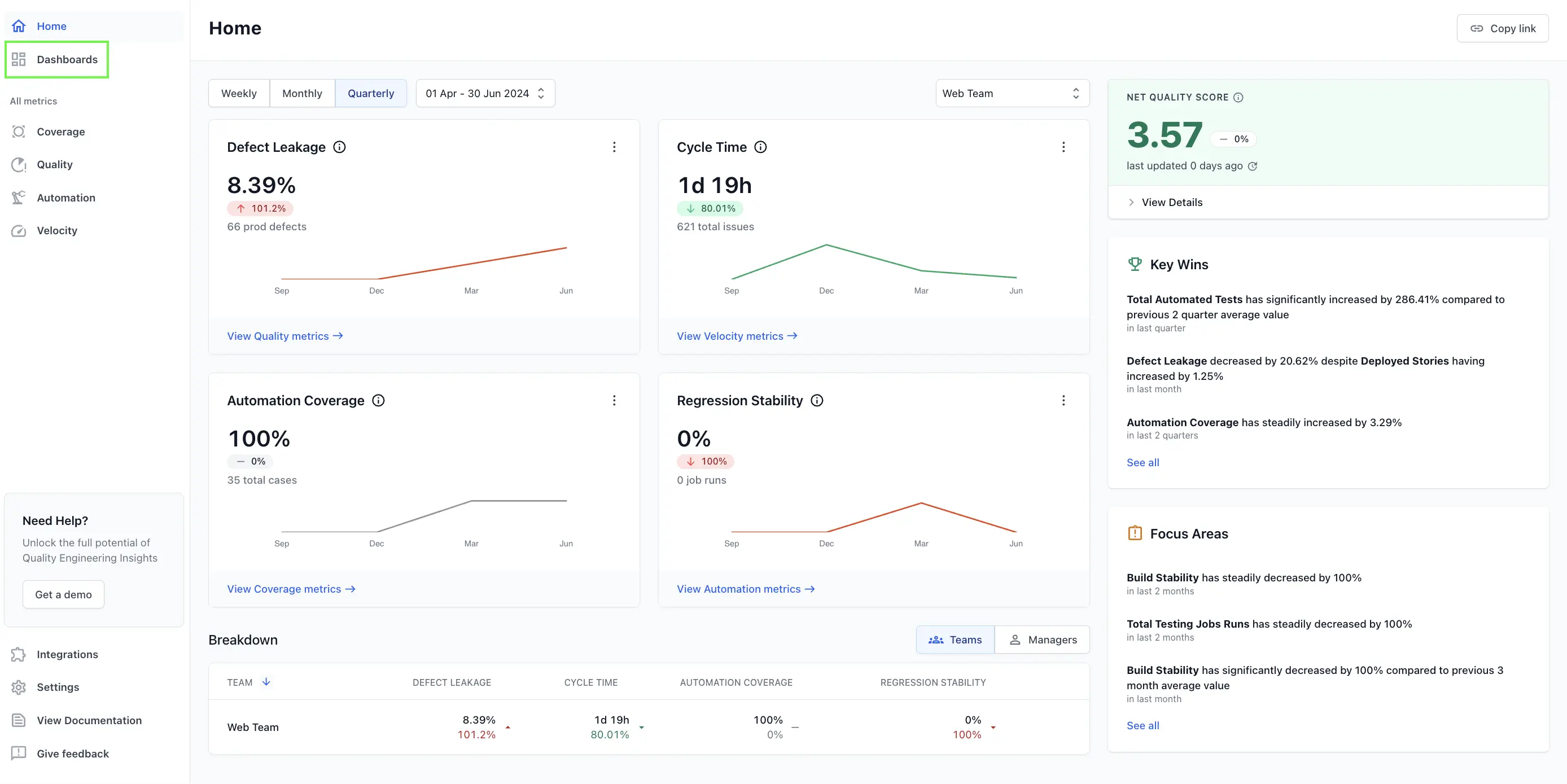1567x784 pixels.
Task: Select the Monthly time range
Action: tap(302, 93)
